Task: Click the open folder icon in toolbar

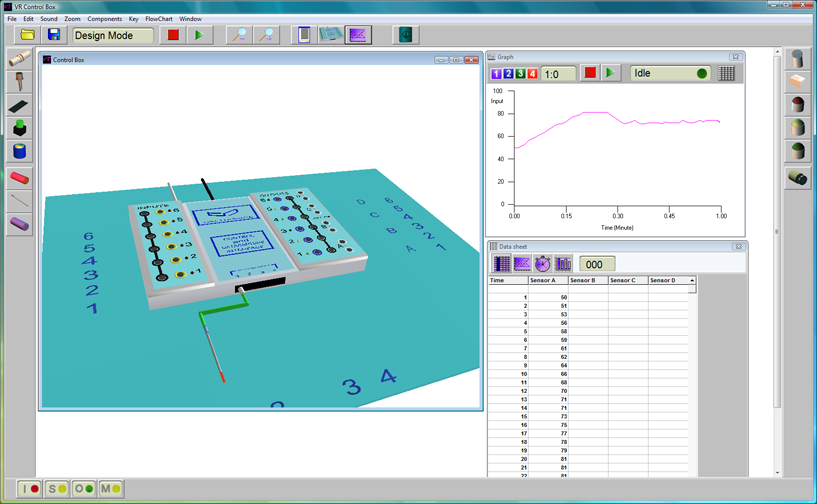Action: (x=28, y=35)
